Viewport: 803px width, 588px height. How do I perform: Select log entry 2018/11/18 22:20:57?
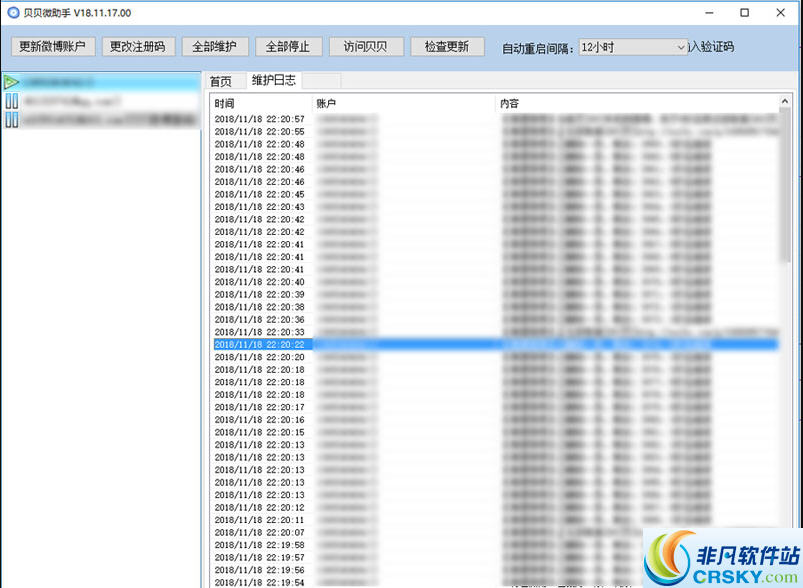point(495,119)
